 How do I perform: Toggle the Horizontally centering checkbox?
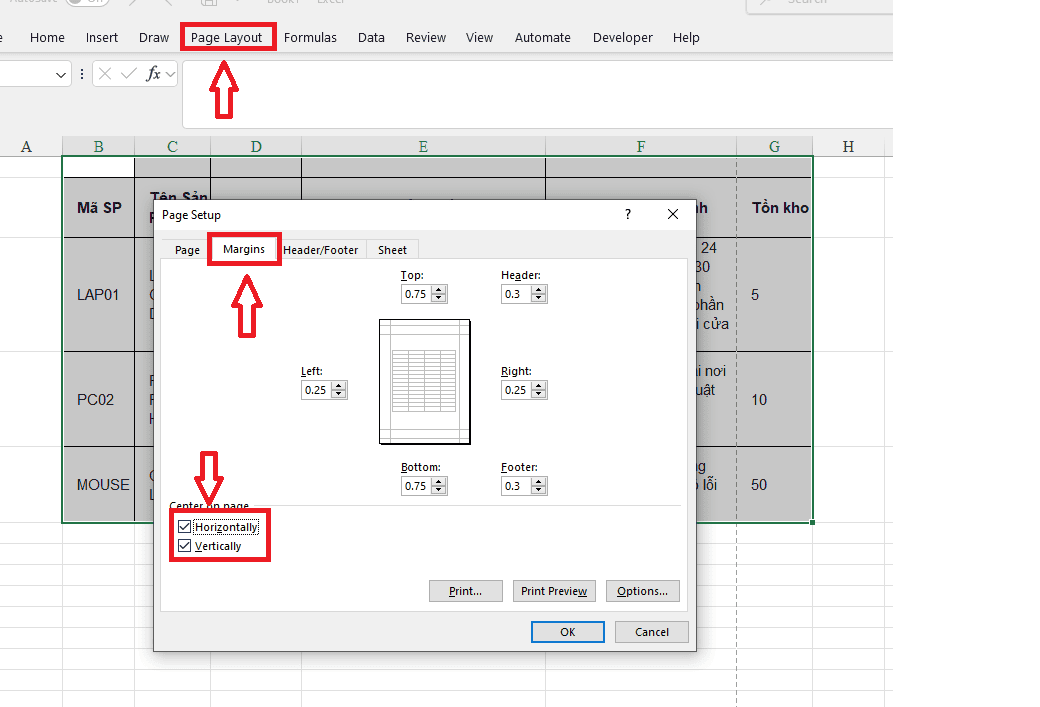point(184,527)
